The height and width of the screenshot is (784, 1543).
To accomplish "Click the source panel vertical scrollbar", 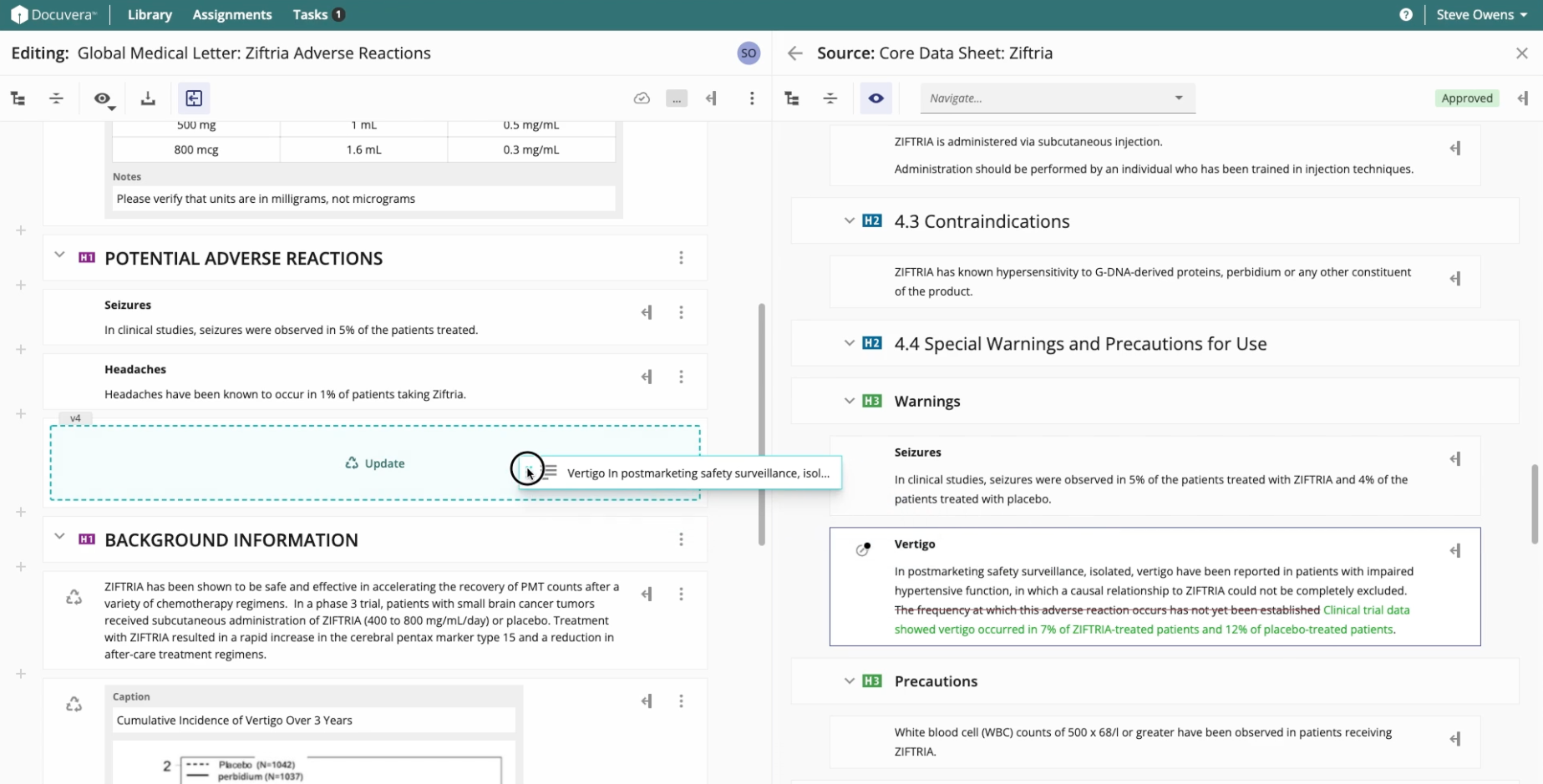I will [1535, 504].
